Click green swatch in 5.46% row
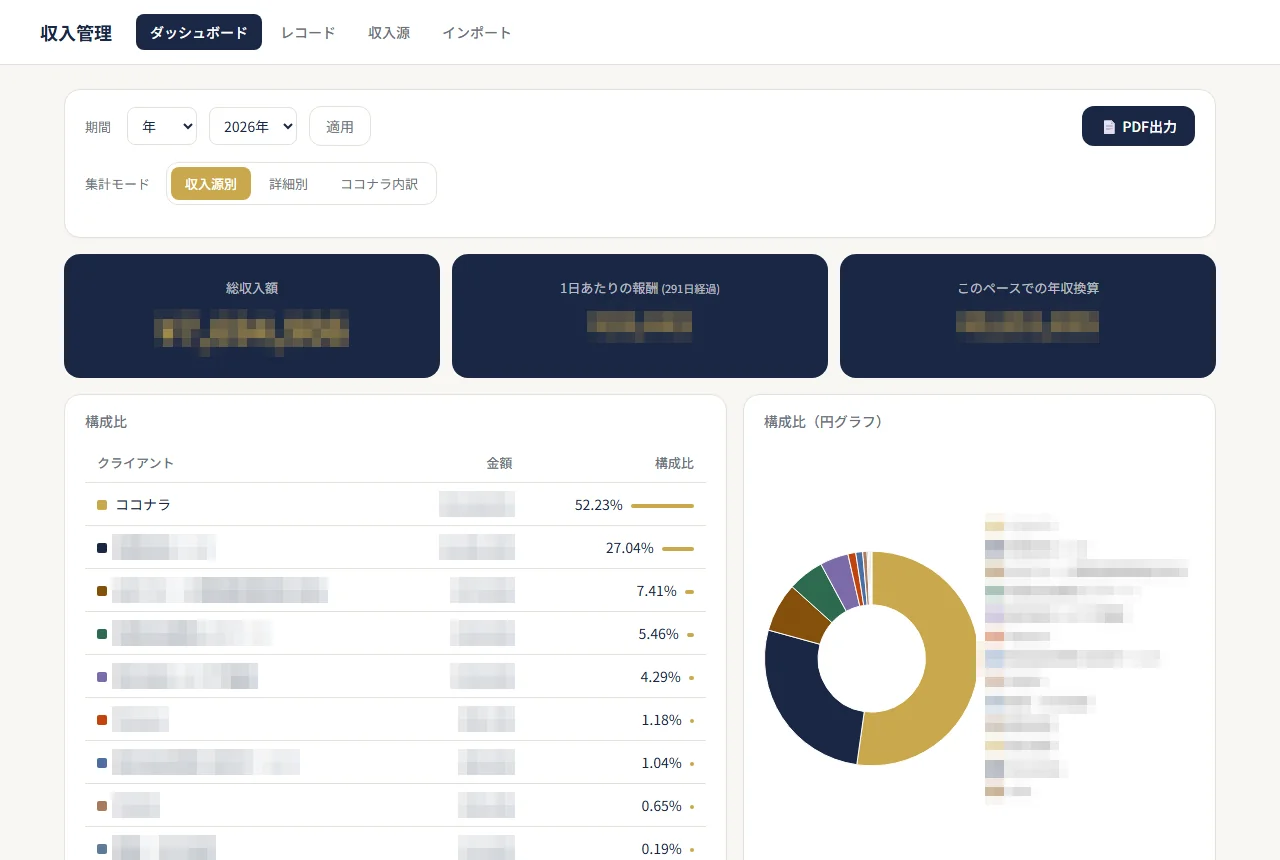This screenshot has height=860, width=1280. [x=102, y=634]
